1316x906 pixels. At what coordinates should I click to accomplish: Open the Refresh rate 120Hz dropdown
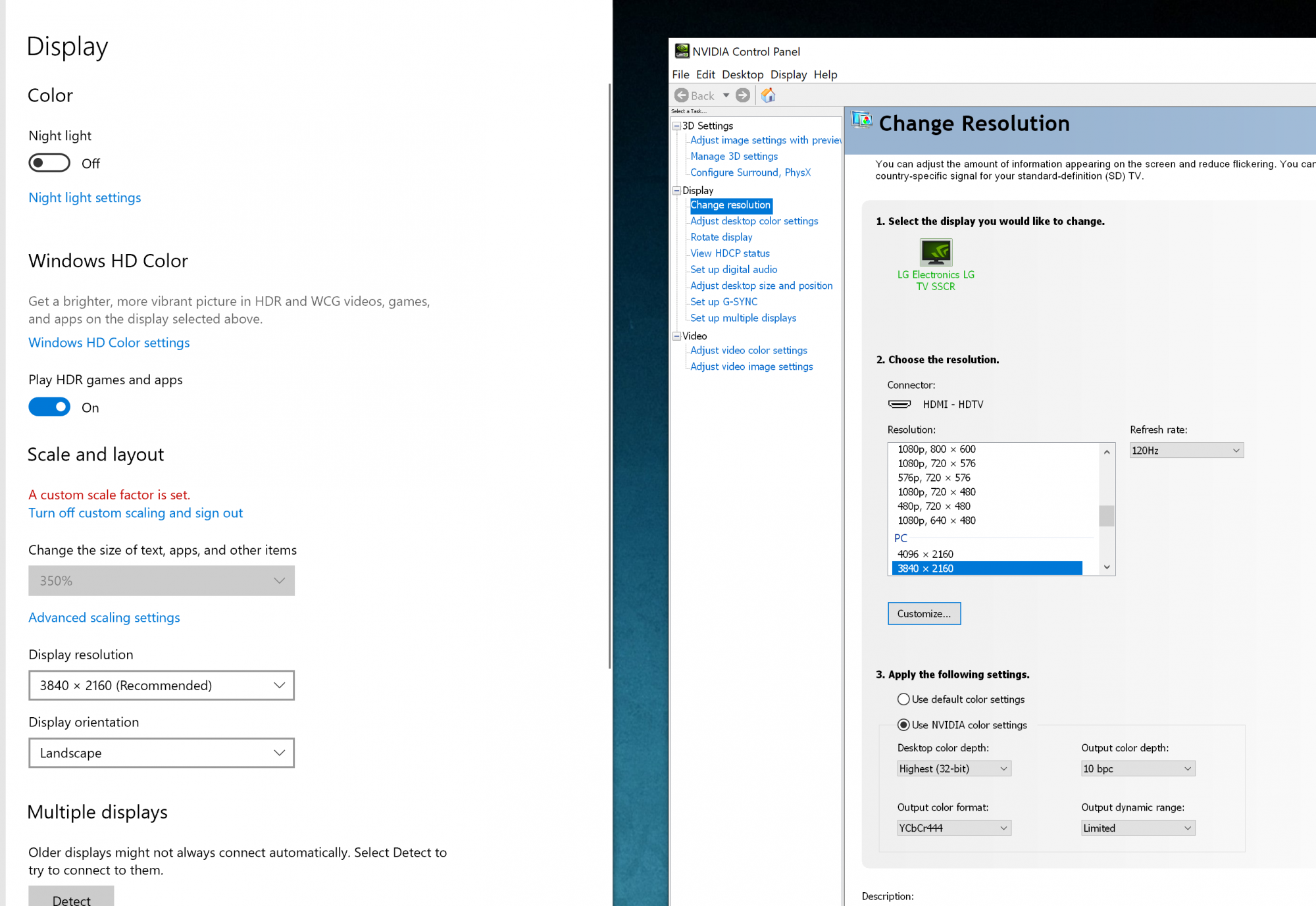pos(1186,450)
